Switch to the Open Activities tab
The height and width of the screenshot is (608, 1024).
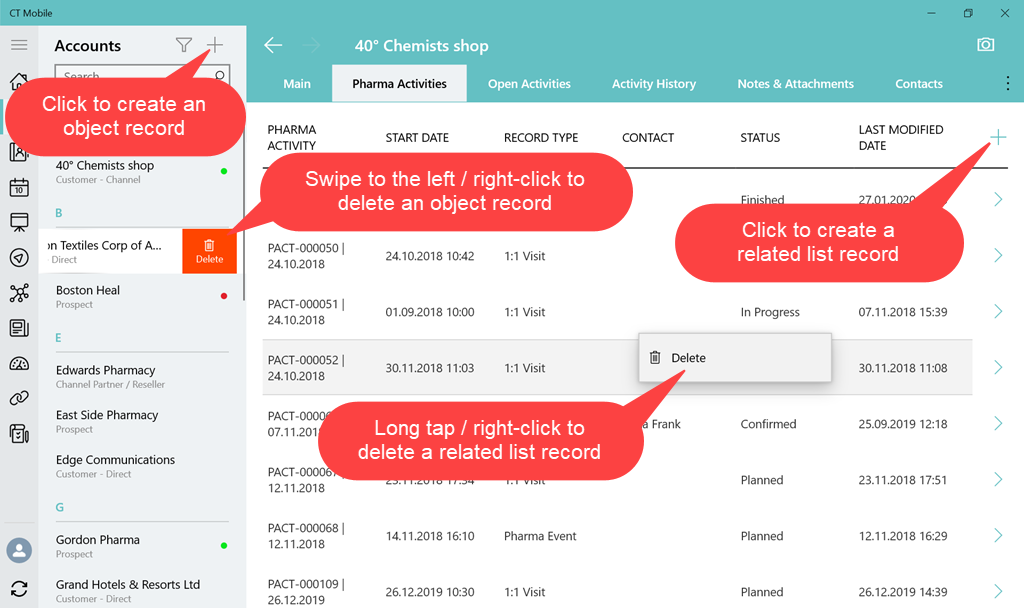tap(529, 84)
